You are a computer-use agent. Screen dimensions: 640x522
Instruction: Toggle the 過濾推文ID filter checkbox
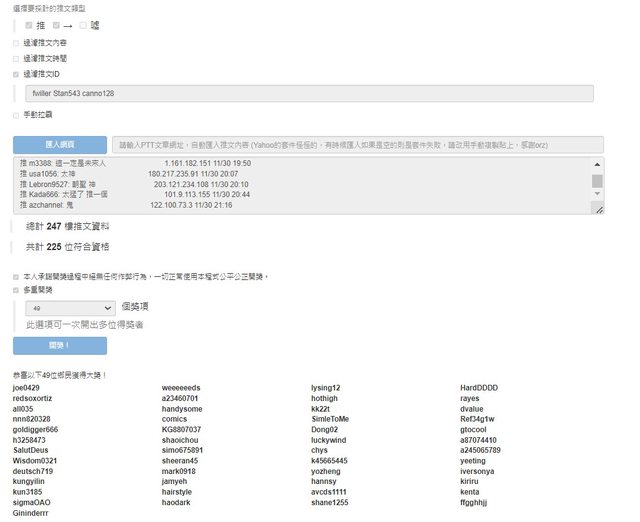click(x=16, y=73)
